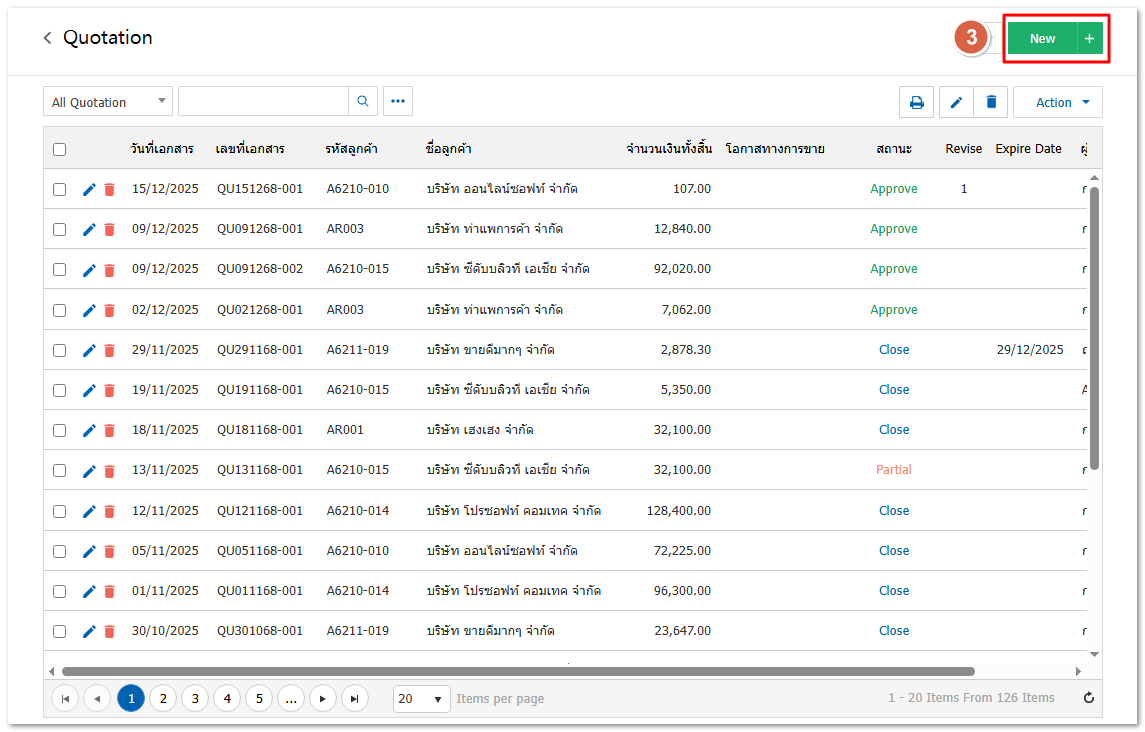Delete quotation QU091268-002 via trash icon
This screenshot has width=1145, height=732.
tap(110, 270)
